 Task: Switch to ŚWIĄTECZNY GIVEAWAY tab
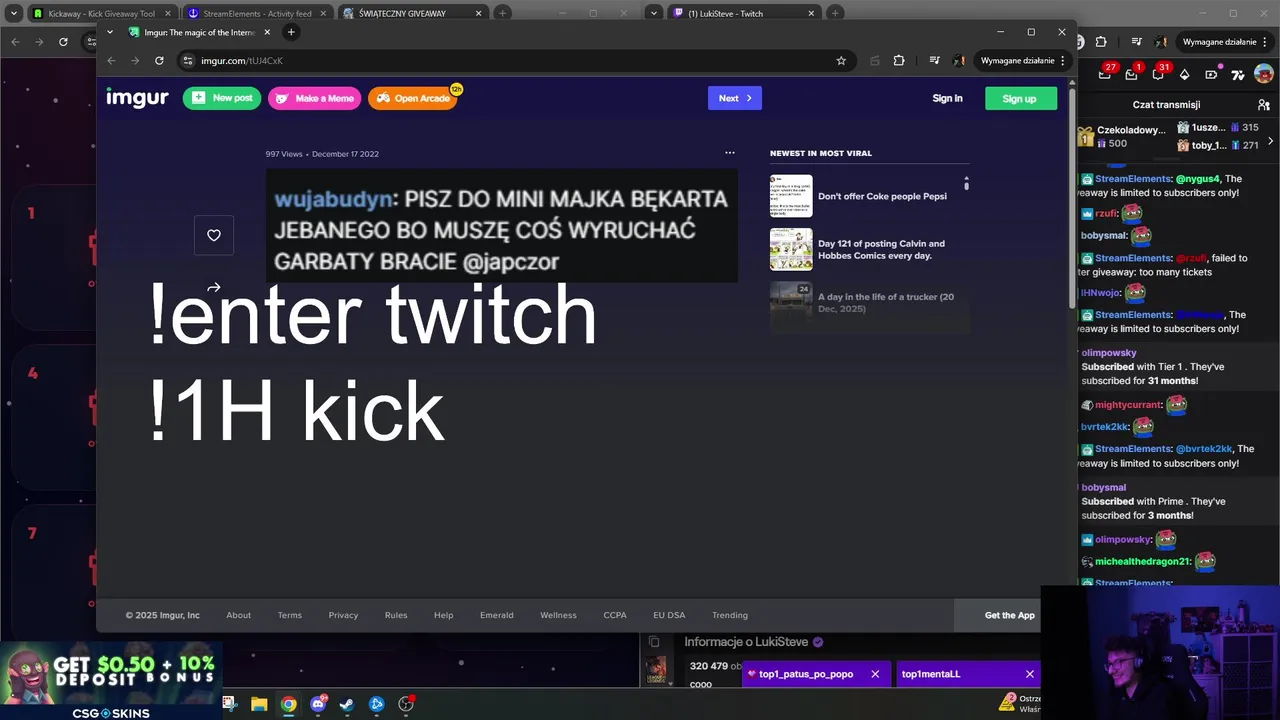point(413,13)
